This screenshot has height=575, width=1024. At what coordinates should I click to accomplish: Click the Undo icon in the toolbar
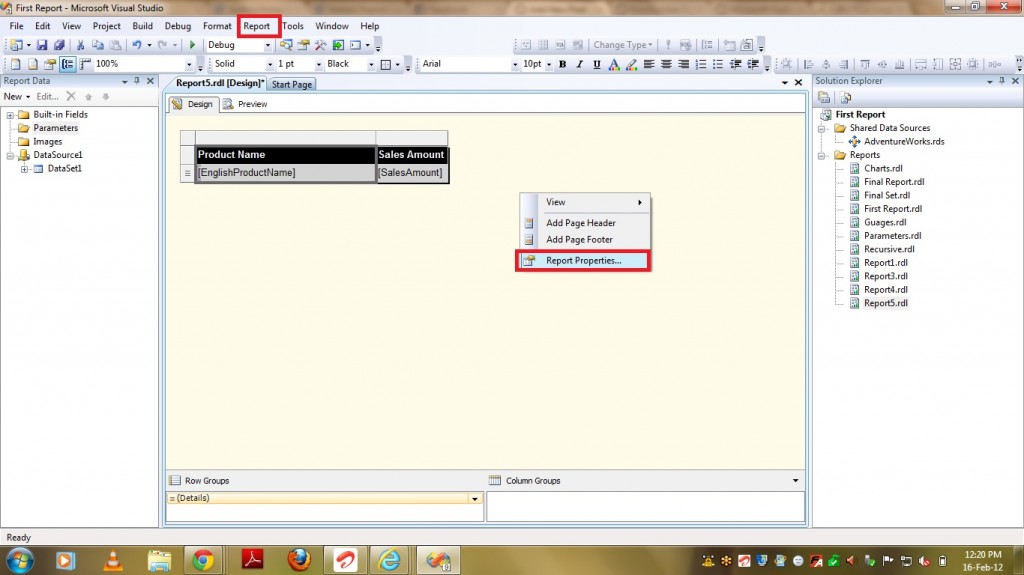(137, 45)
